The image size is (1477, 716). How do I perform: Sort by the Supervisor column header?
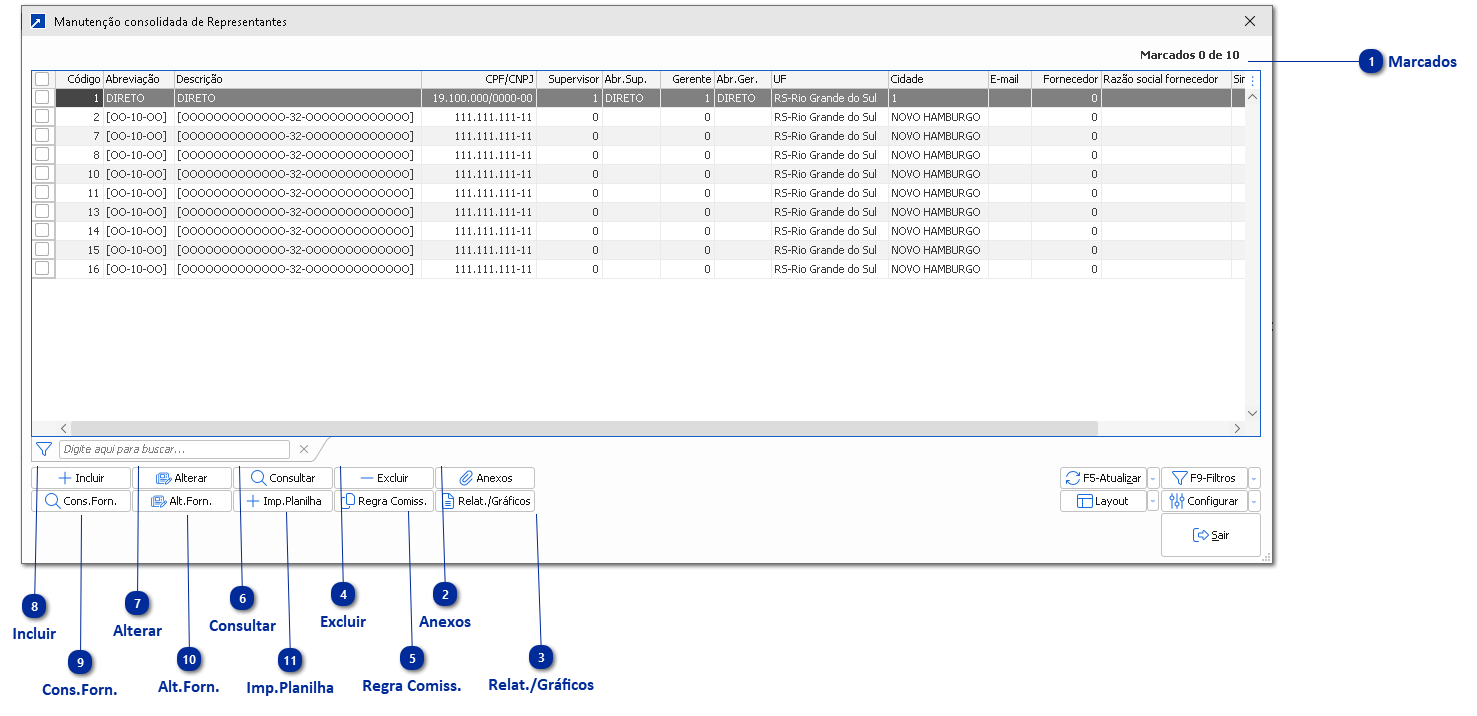pyautogui.click(x=569, y=79)
